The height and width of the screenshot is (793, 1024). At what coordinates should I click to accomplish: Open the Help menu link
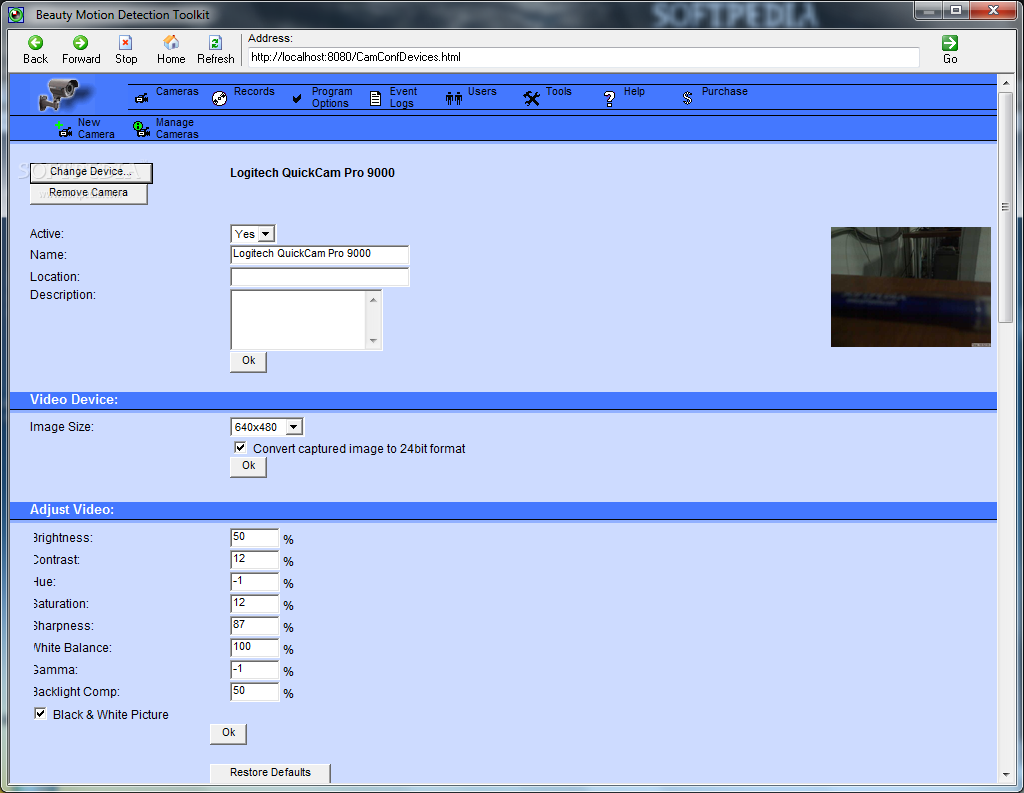point(634,91)
